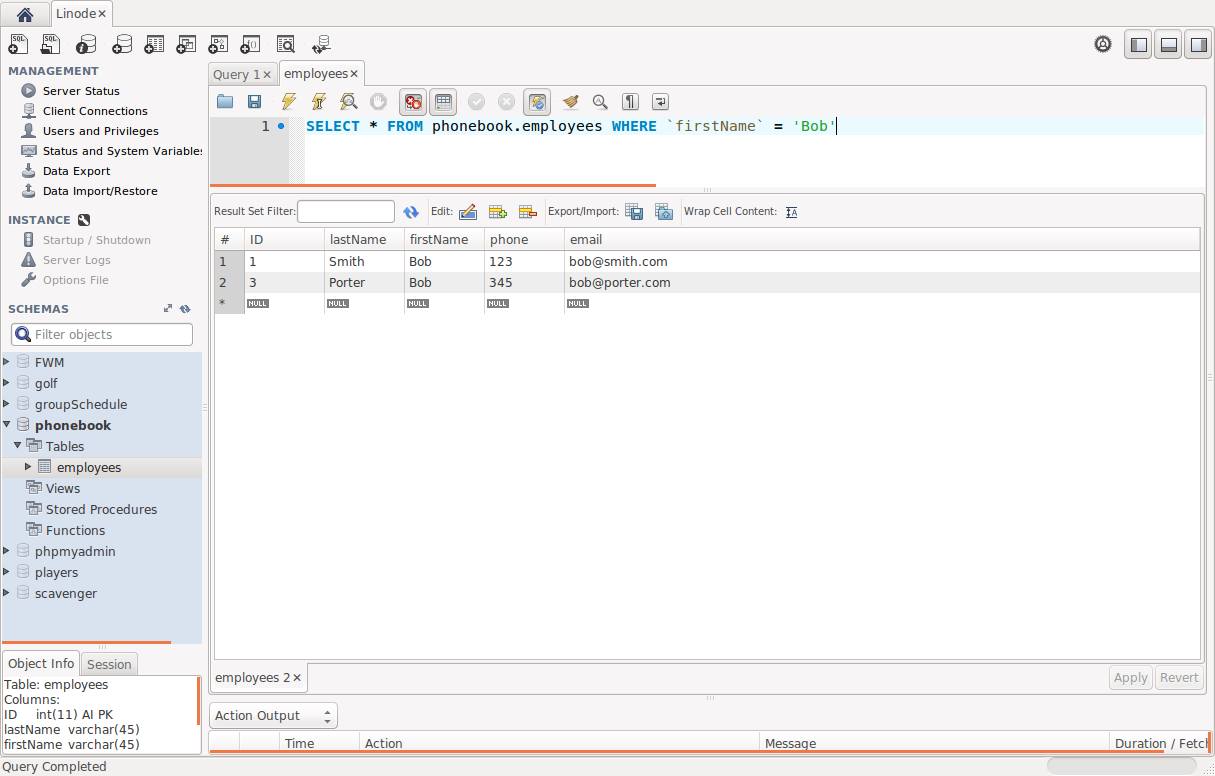Screen dimensions: 1215x776
Task: Create a new schema from main toolbar
Action: pyautogui.click(x=121, y=44)
